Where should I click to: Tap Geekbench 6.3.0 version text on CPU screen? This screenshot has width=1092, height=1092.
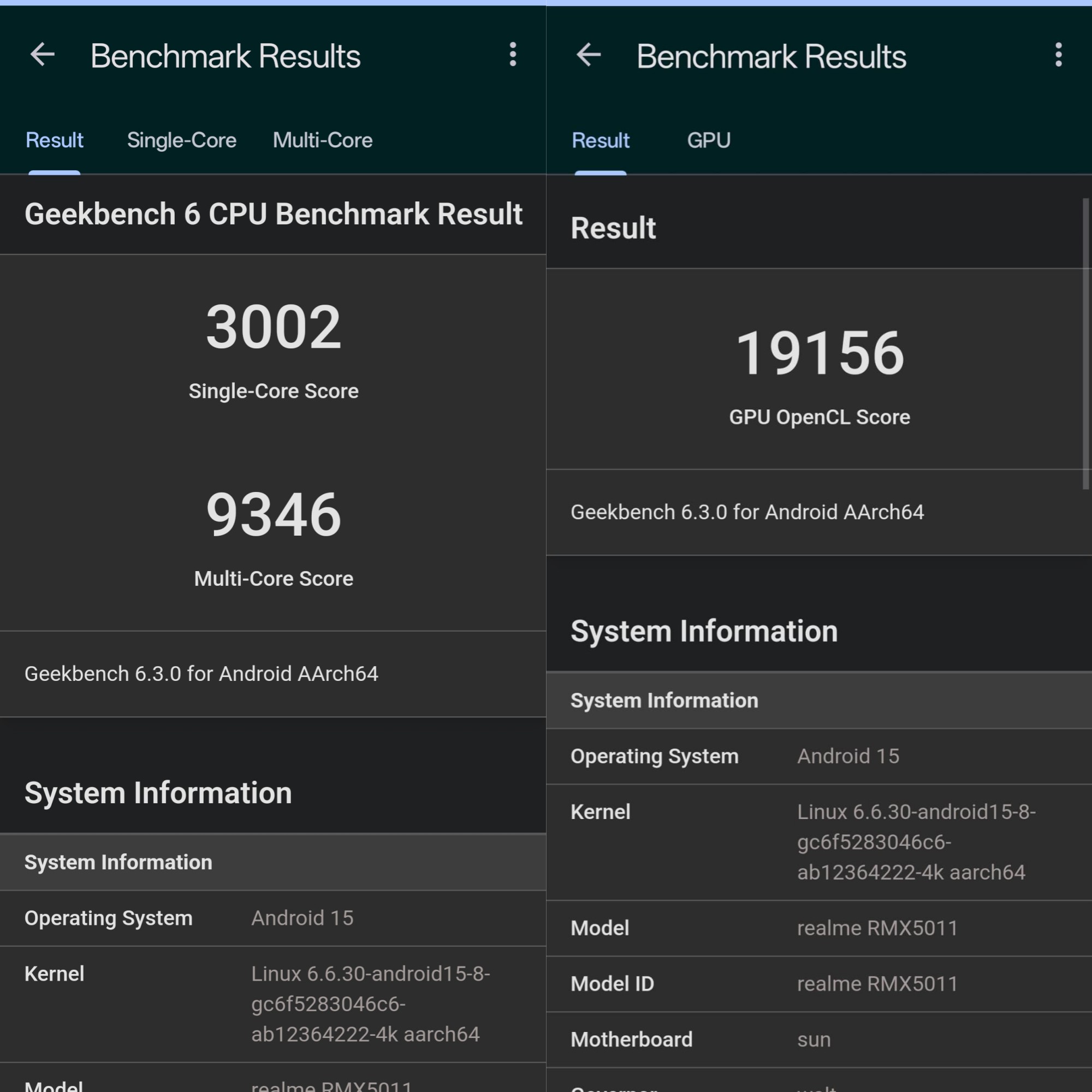[x=201, y=674]
